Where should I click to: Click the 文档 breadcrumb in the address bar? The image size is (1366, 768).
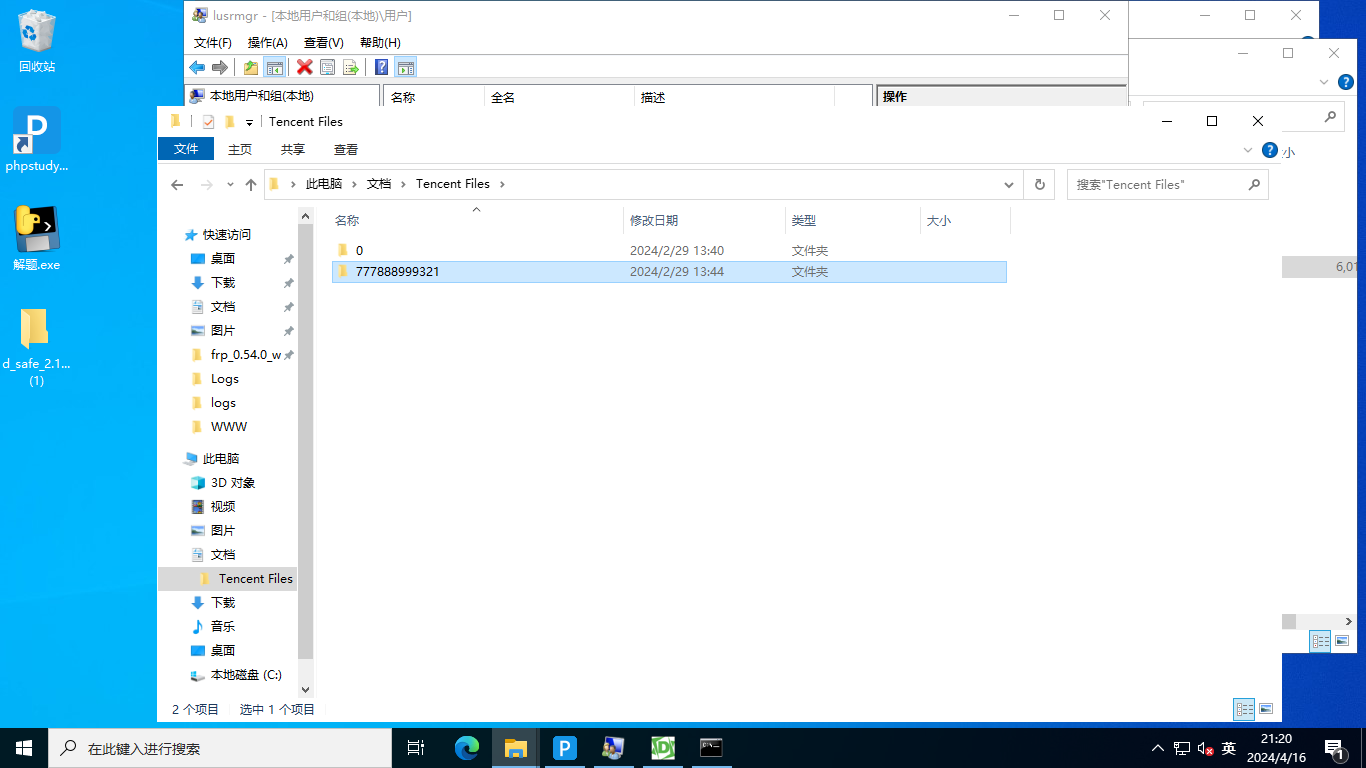coord(379,185)
